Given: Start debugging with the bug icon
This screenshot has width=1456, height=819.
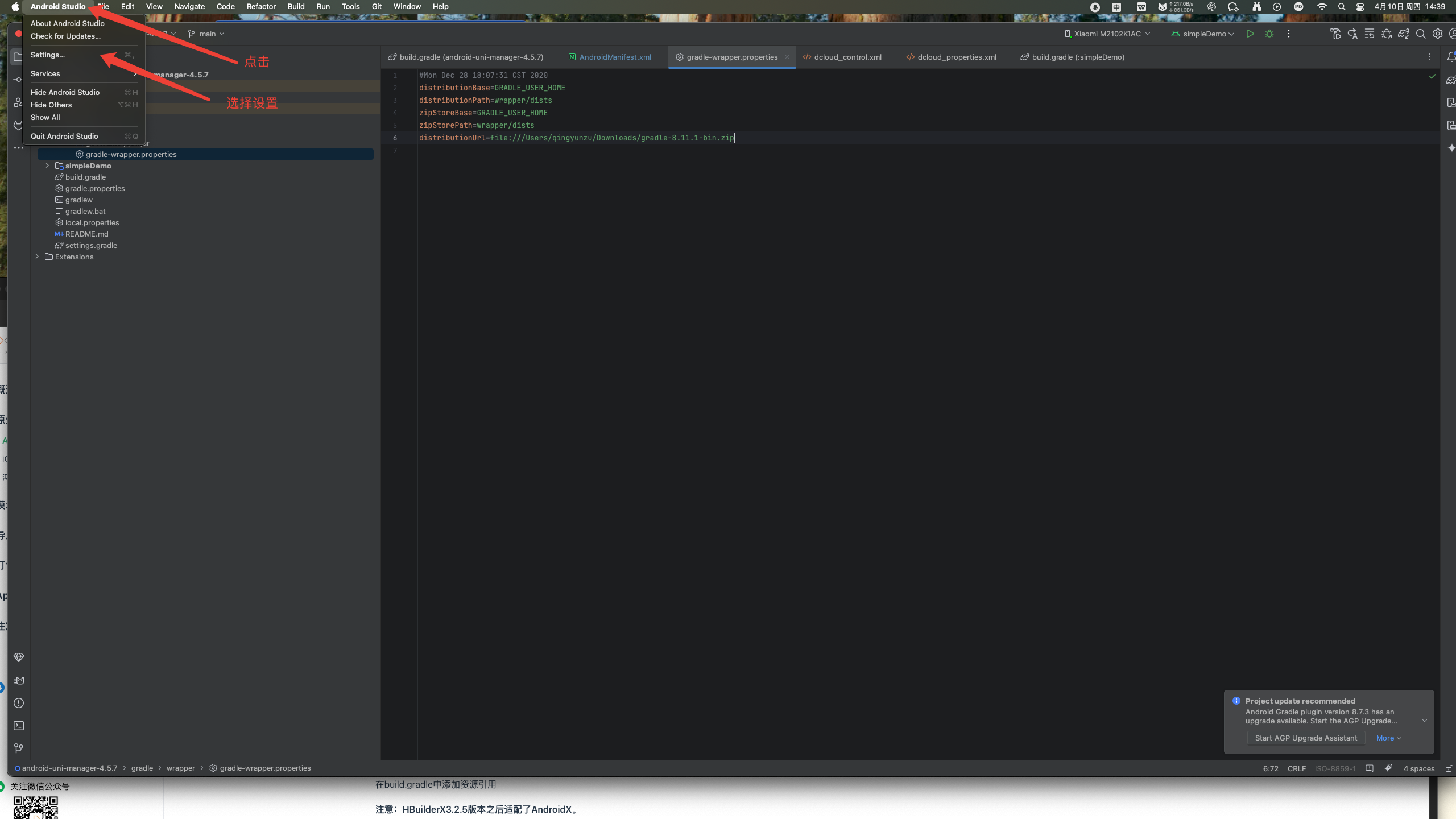Looking at the screenshot, I should pyautogui.click(x=1269, y=34).
